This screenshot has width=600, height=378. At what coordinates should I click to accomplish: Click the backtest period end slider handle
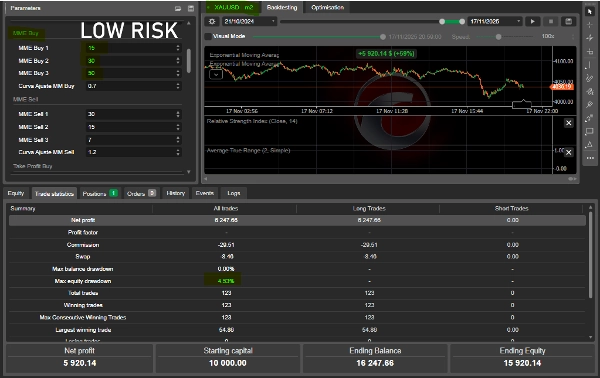coord(462,21)
